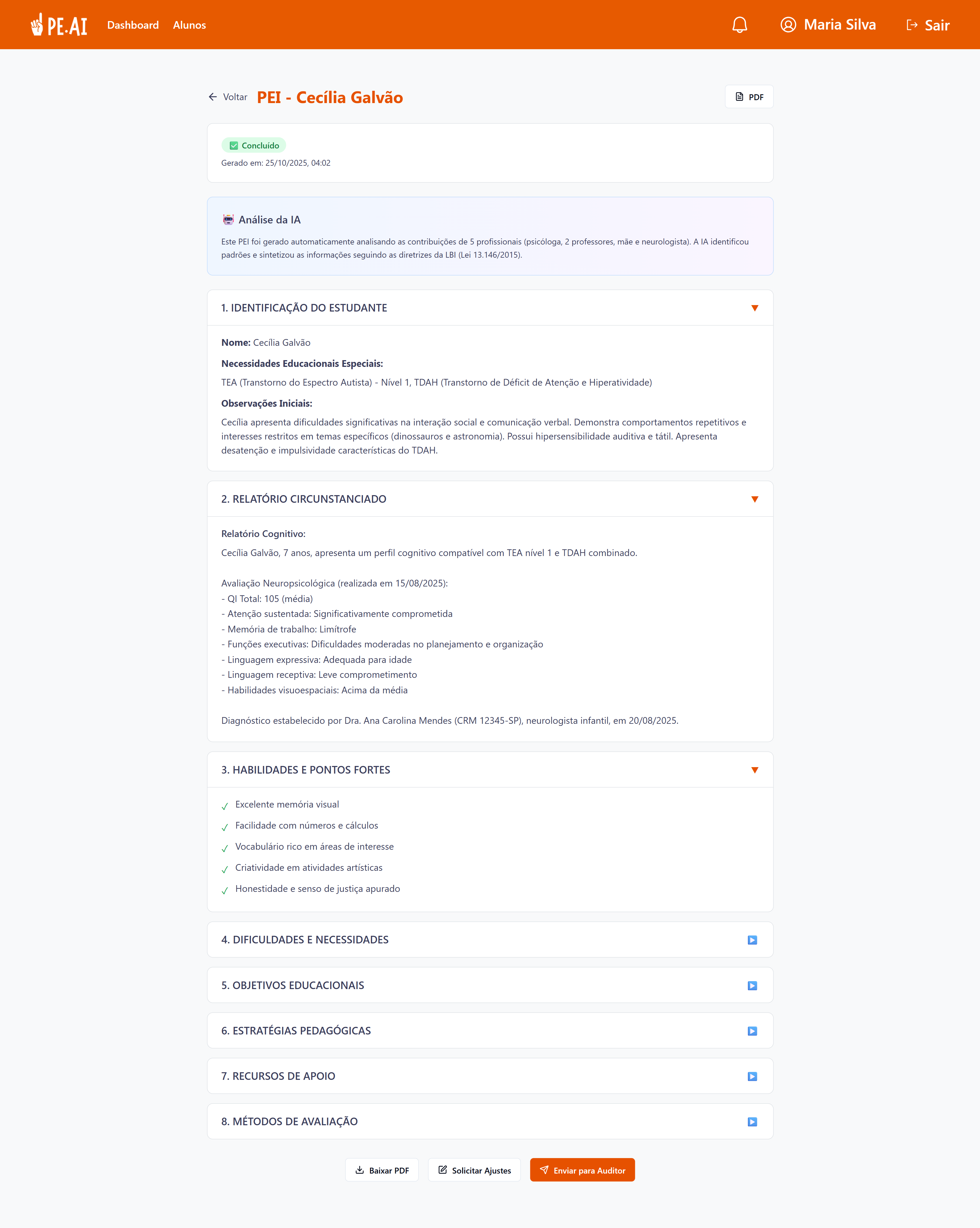This screenshot has width=980, height=1228.
Task: Click the robot icon in Análise da IA
Action: (x=228, y=220)
